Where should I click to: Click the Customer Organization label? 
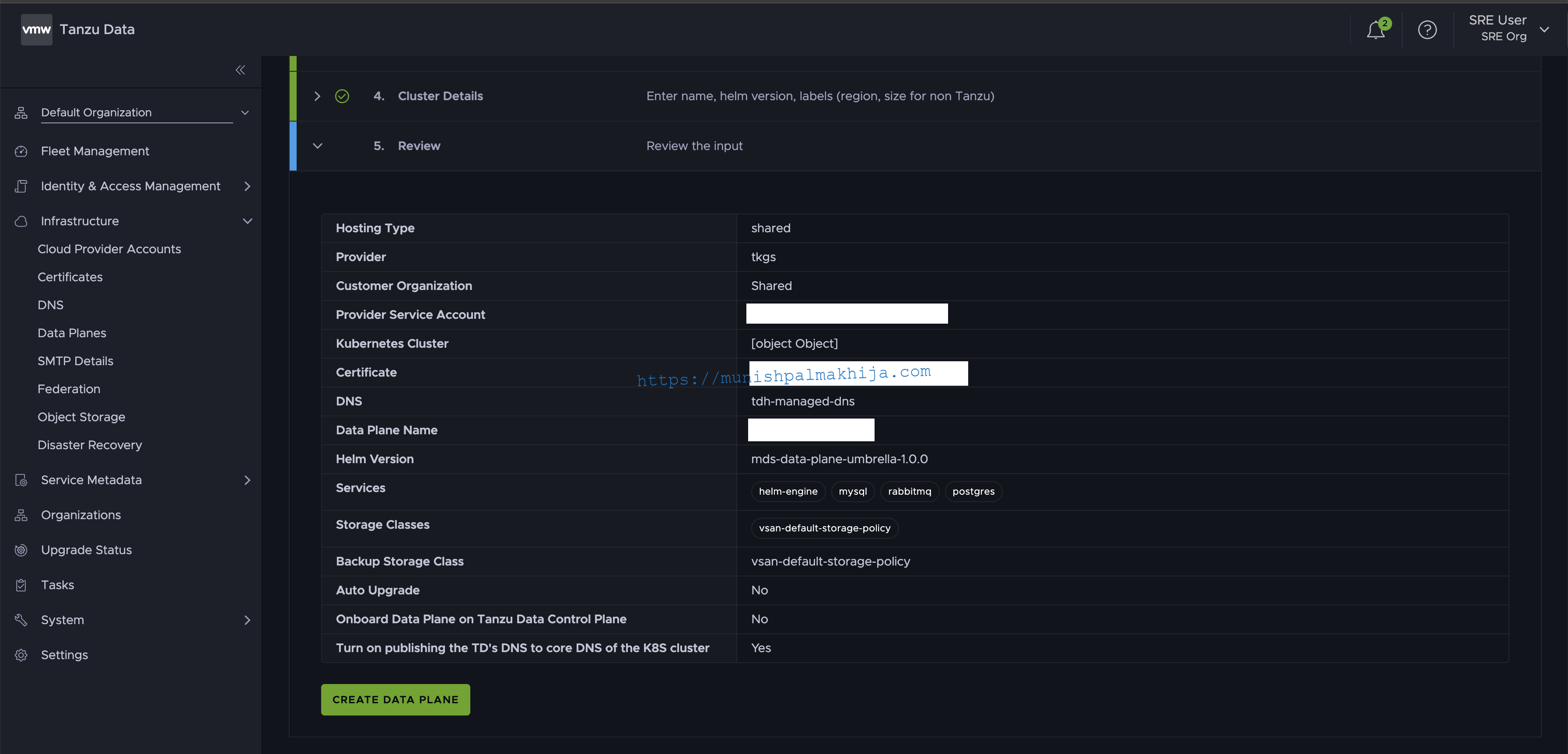click(x=403, y=286)
